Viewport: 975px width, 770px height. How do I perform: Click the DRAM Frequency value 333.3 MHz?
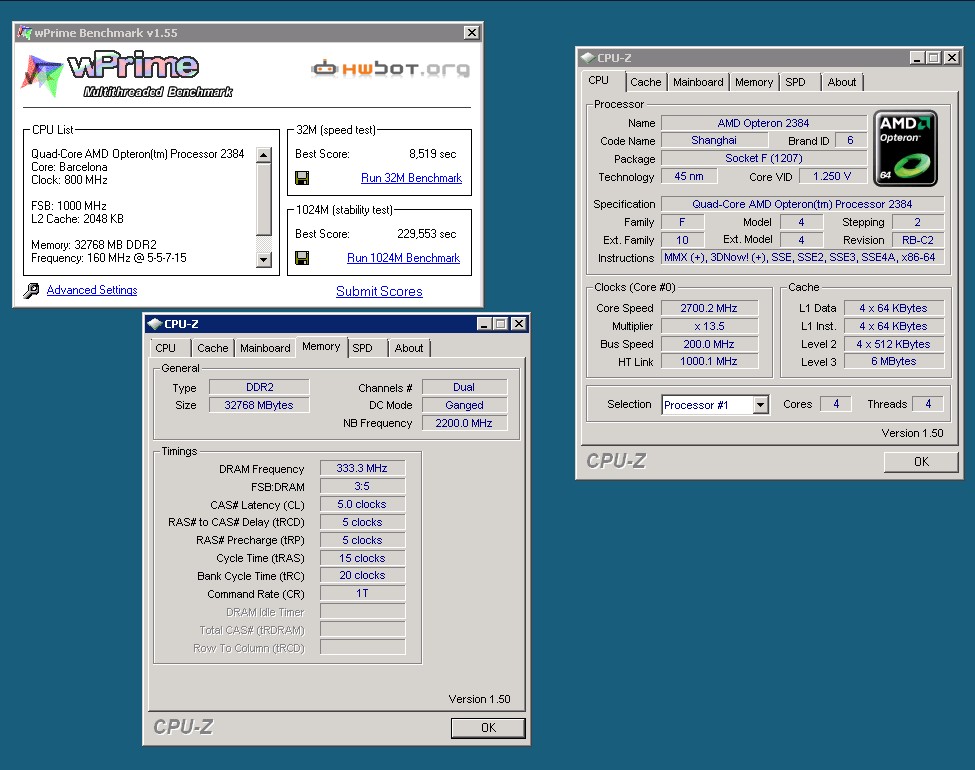[362, 468]
